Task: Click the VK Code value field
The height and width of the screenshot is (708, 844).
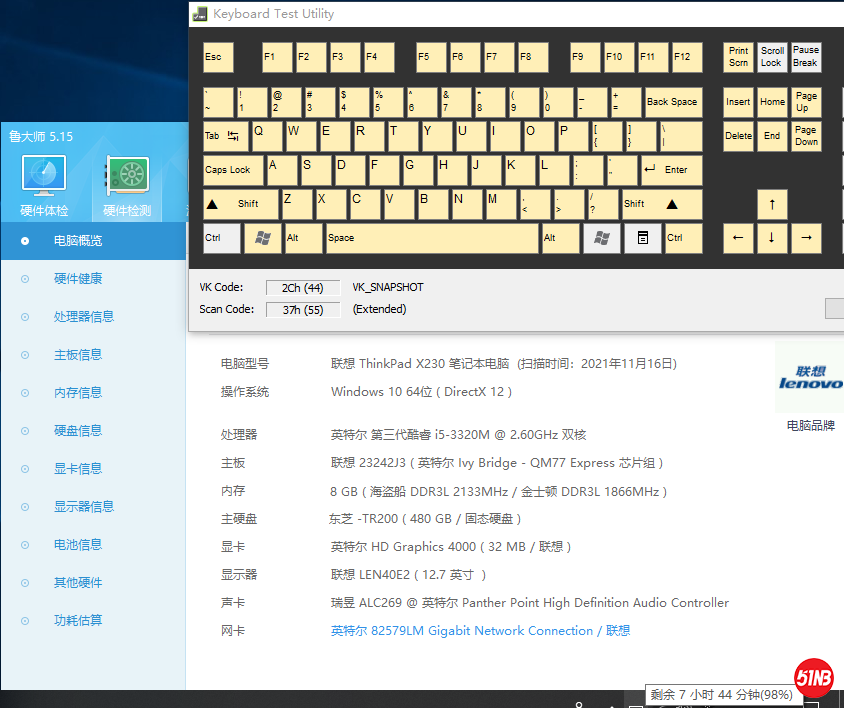Action: [303, 288]
